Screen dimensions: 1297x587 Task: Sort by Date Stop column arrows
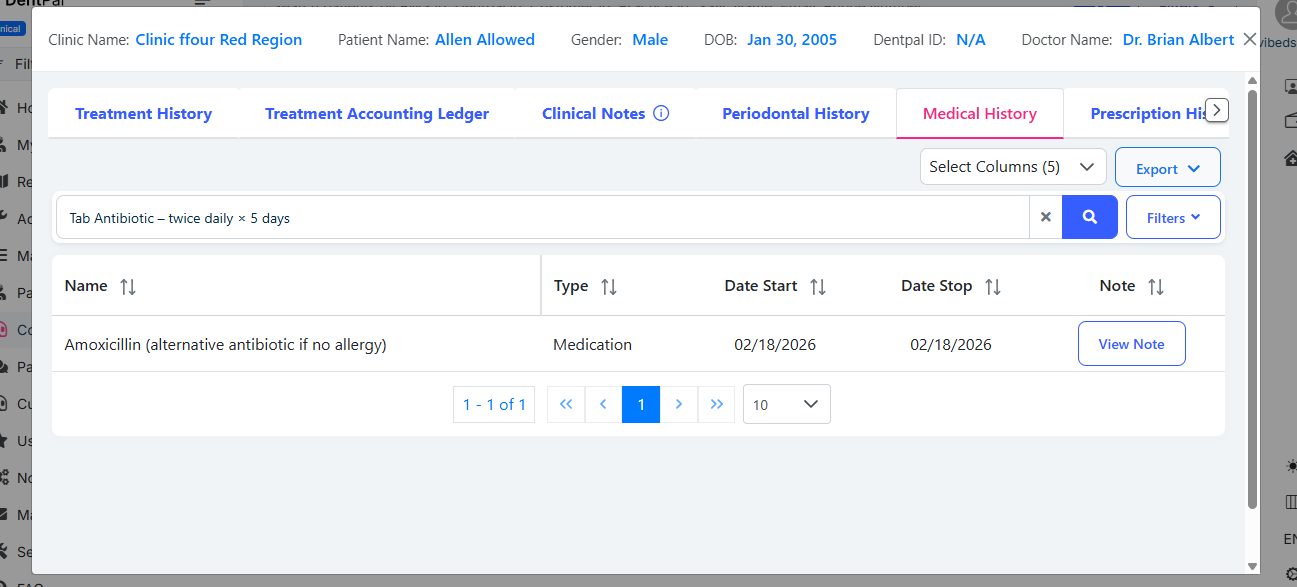992,287
